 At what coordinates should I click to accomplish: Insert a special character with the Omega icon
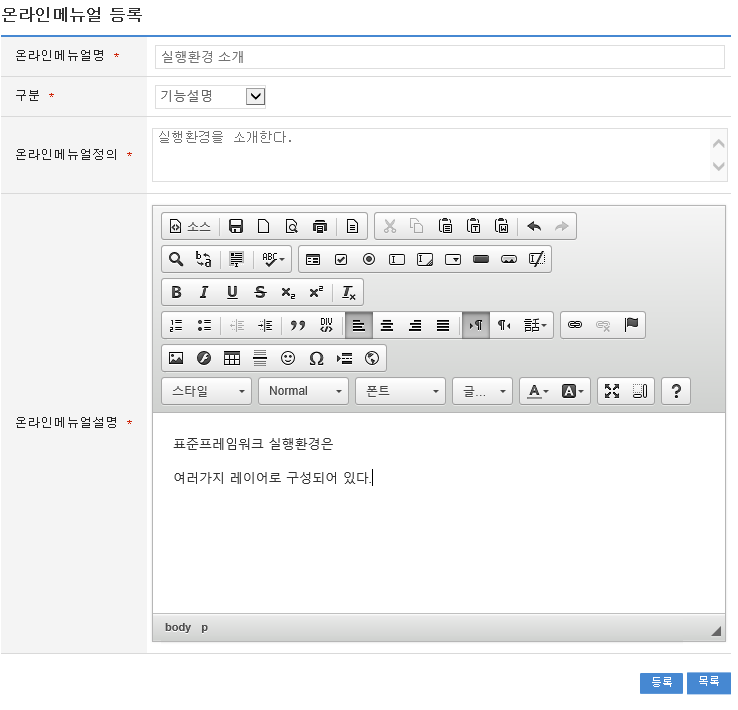316,358
